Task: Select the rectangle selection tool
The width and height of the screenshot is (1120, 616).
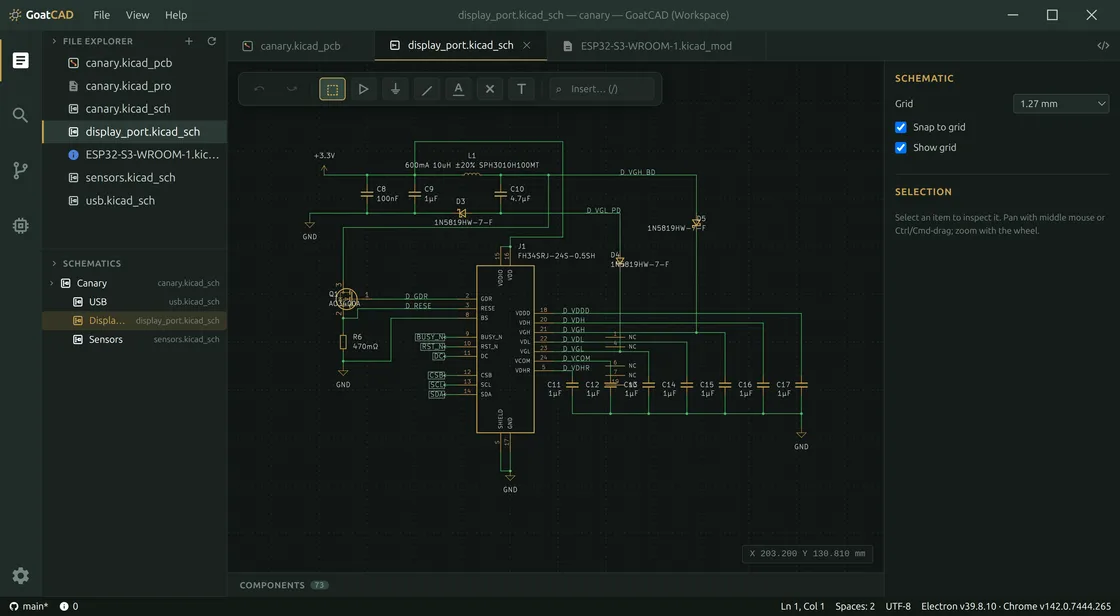Action: coord(332,89)
